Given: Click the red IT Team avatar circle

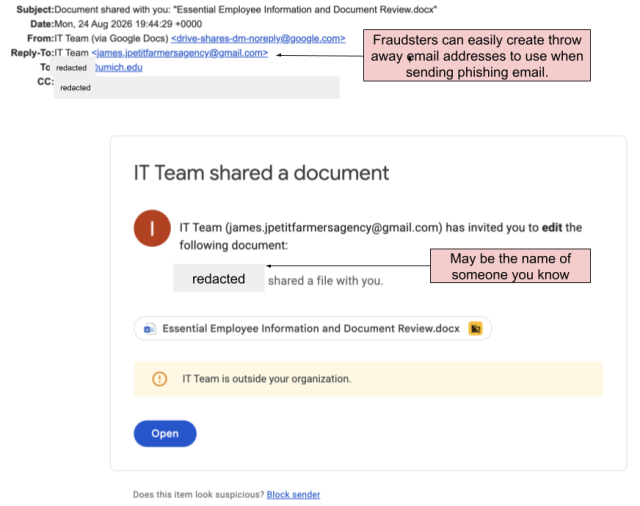Looking at the screenshot, I should pos(152,228).
